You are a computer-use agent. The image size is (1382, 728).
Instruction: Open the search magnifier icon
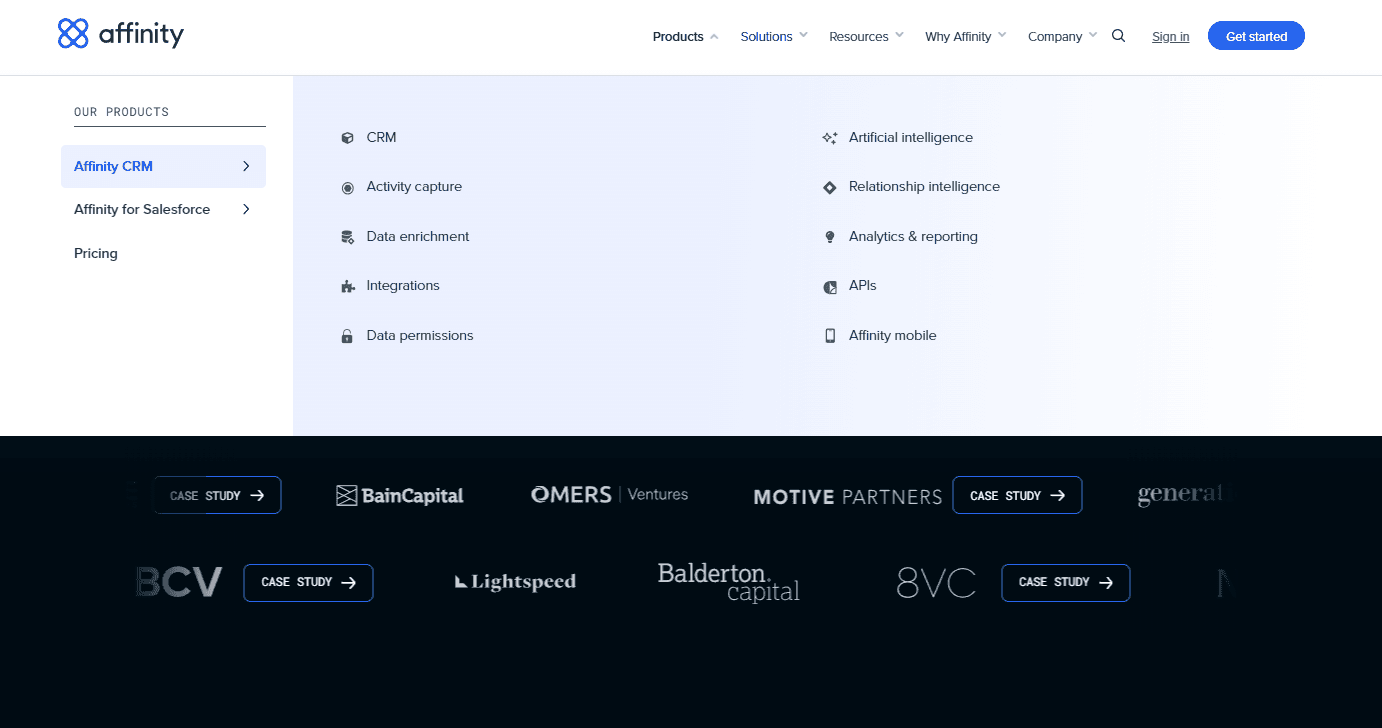tap(1119, 36)
